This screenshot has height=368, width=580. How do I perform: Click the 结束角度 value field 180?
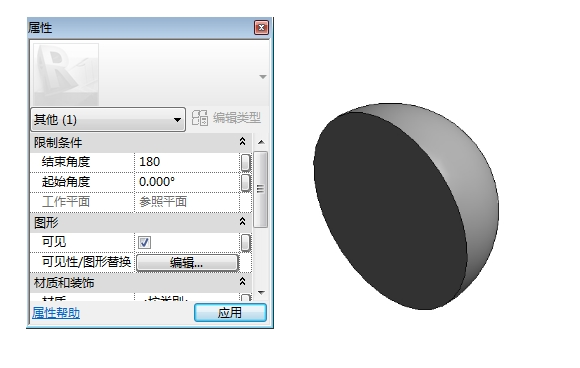(187, 162)
